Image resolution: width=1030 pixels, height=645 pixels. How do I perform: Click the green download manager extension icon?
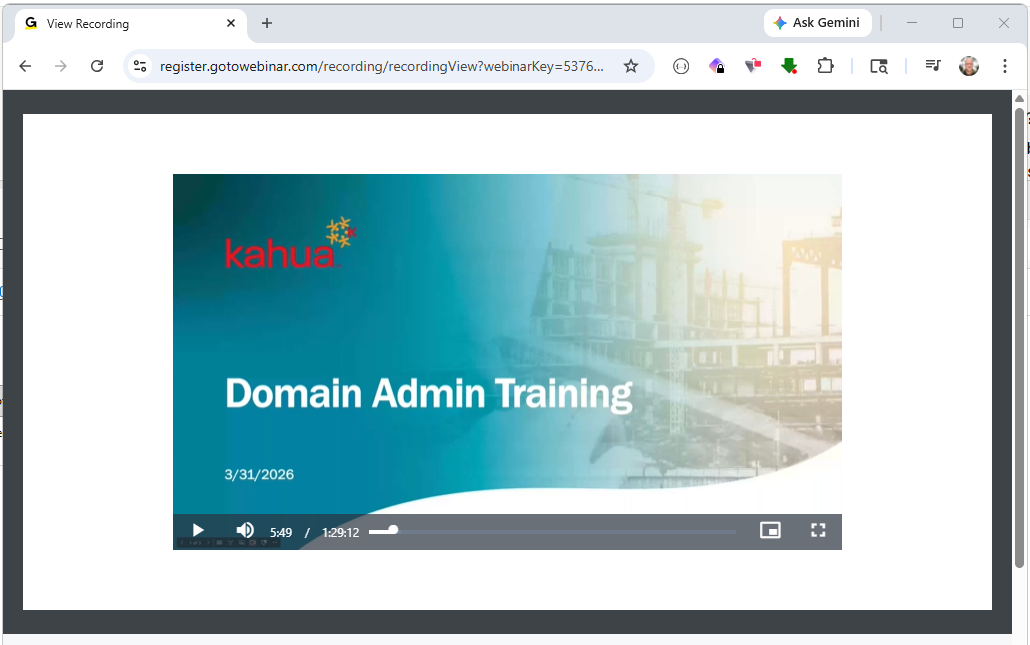[x=788, y=66]
